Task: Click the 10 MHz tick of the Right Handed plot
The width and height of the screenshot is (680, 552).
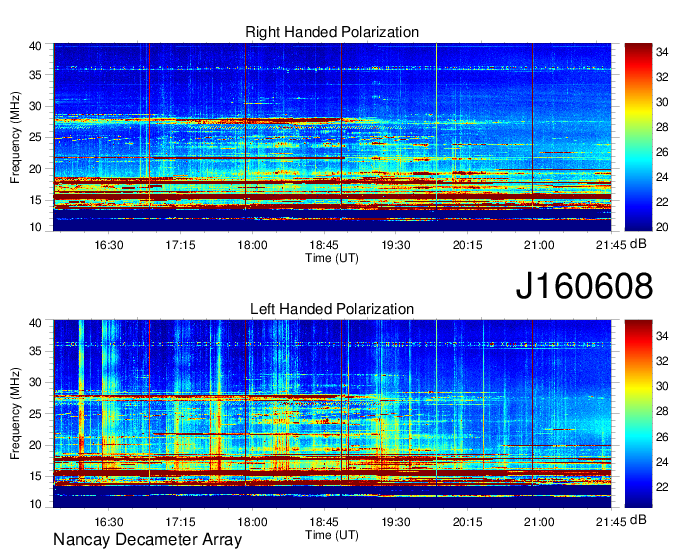Action: pyautogui.click(x=35, y=227)
